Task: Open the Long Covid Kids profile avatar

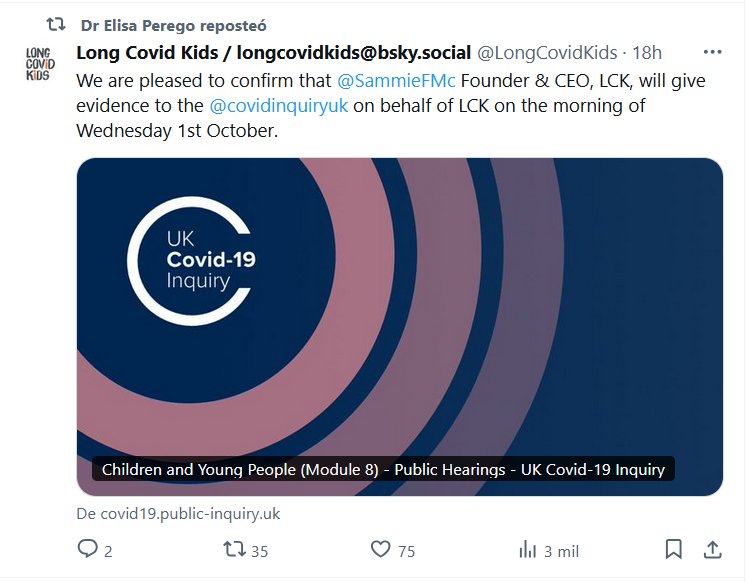Action: (x=41, y=62)
